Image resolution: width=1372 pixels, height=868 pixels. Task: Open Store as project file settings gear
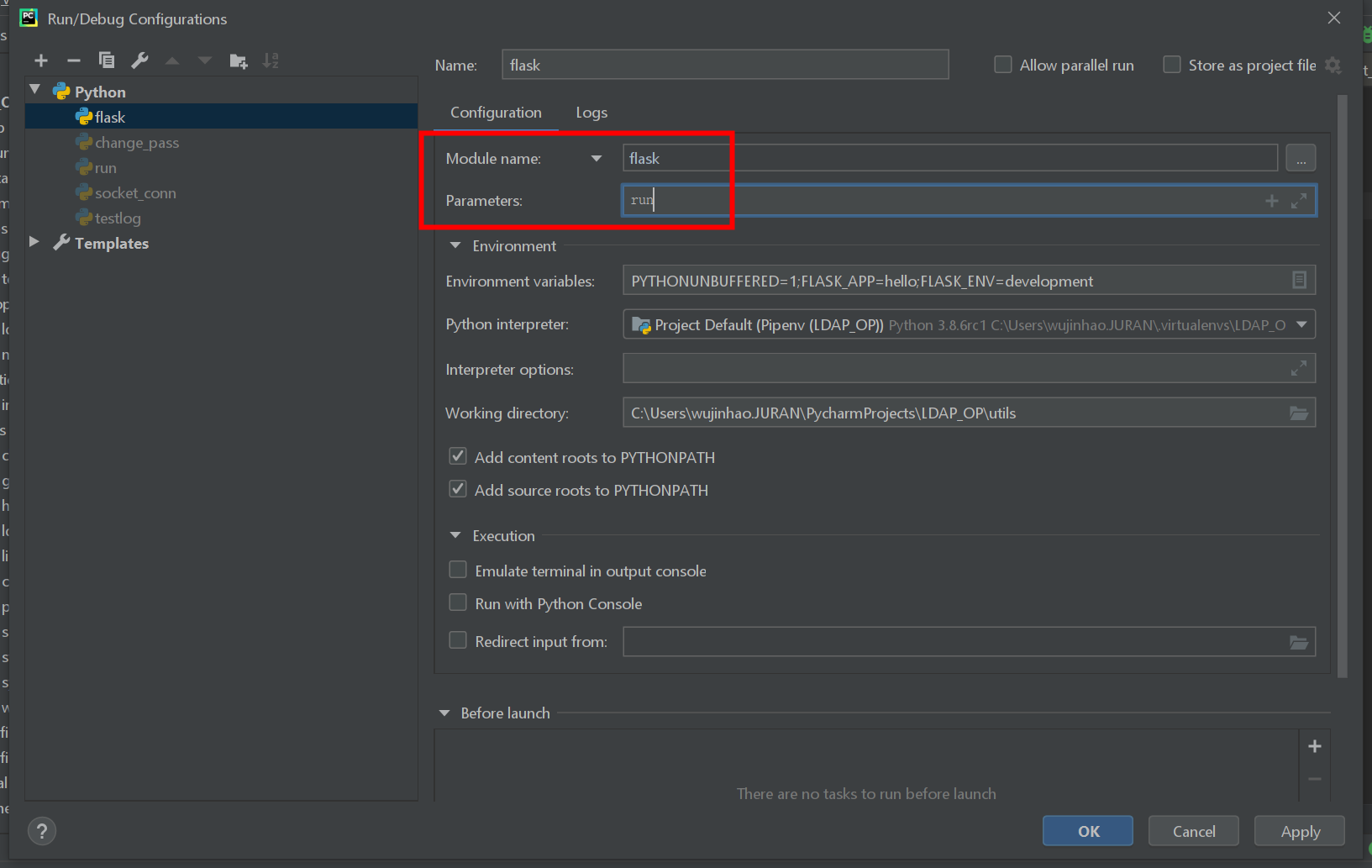1333,65
